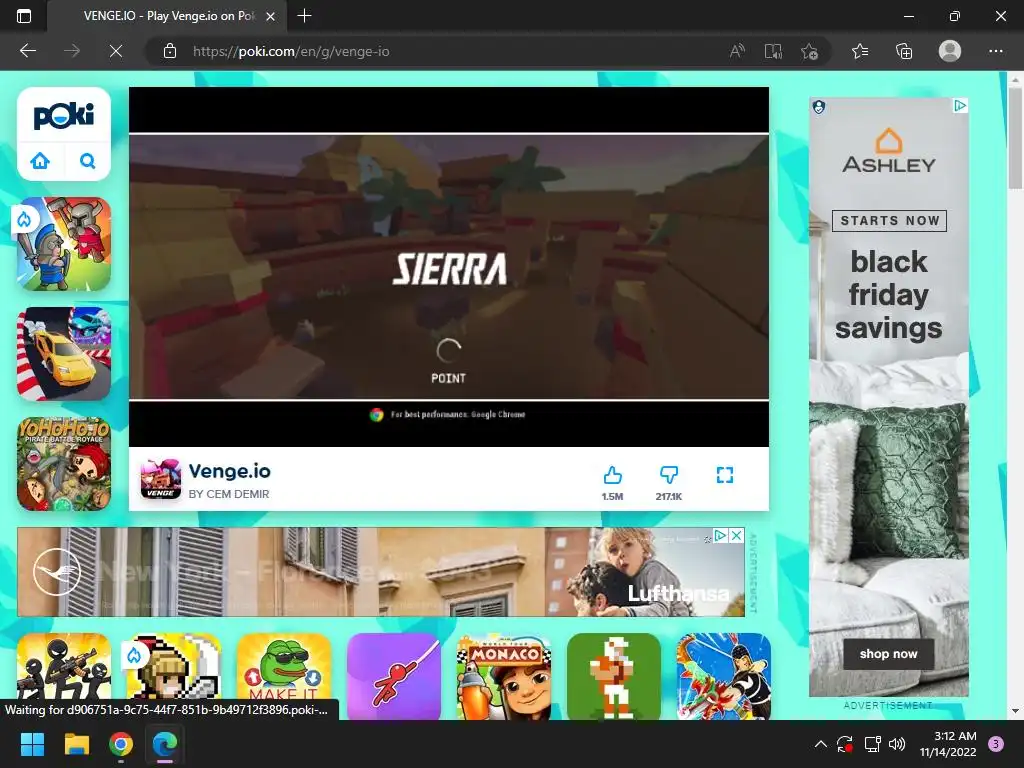Open the knights battle game thumbnail
The image size is (1024, 768).
tap(64, 244)
